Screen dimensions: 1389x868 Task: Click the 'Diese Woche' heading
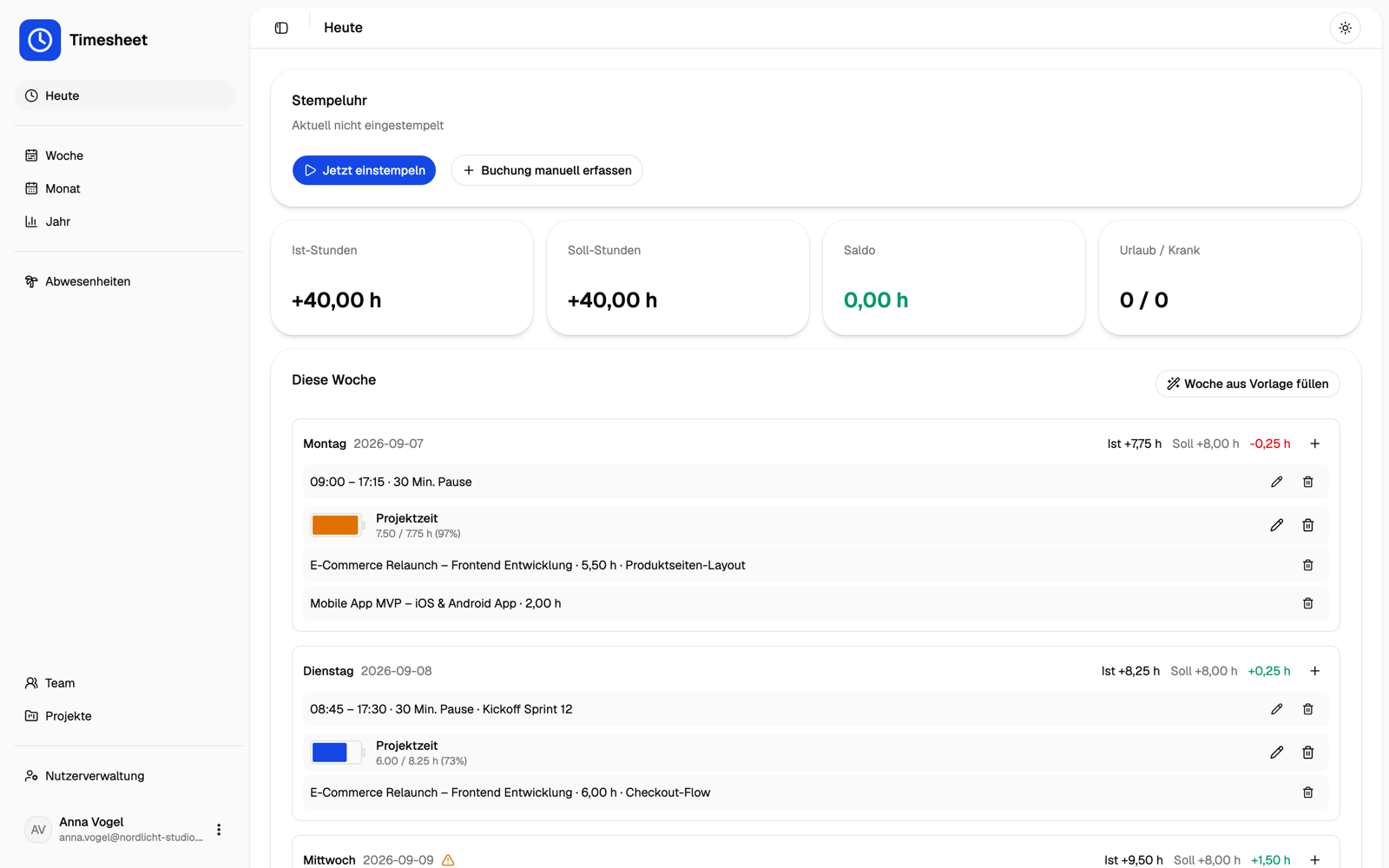[x=333, y=380]
